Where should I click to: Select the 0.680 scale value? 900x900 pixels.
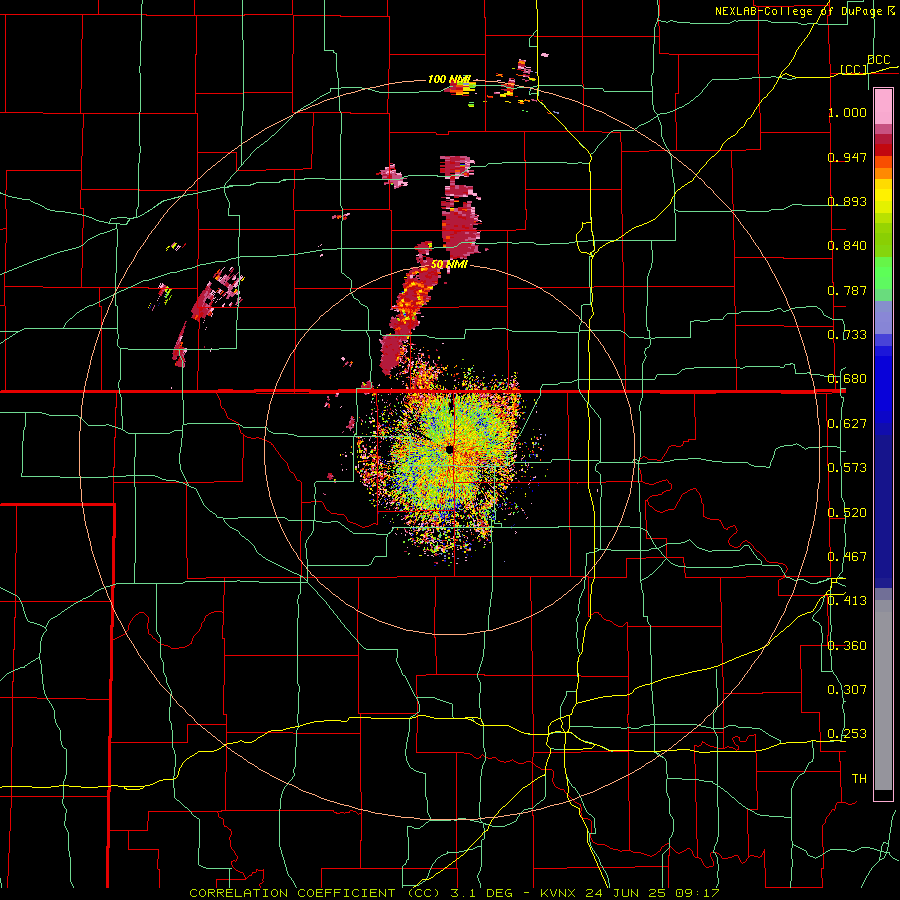pyautogui.click(x=847, y=379)
